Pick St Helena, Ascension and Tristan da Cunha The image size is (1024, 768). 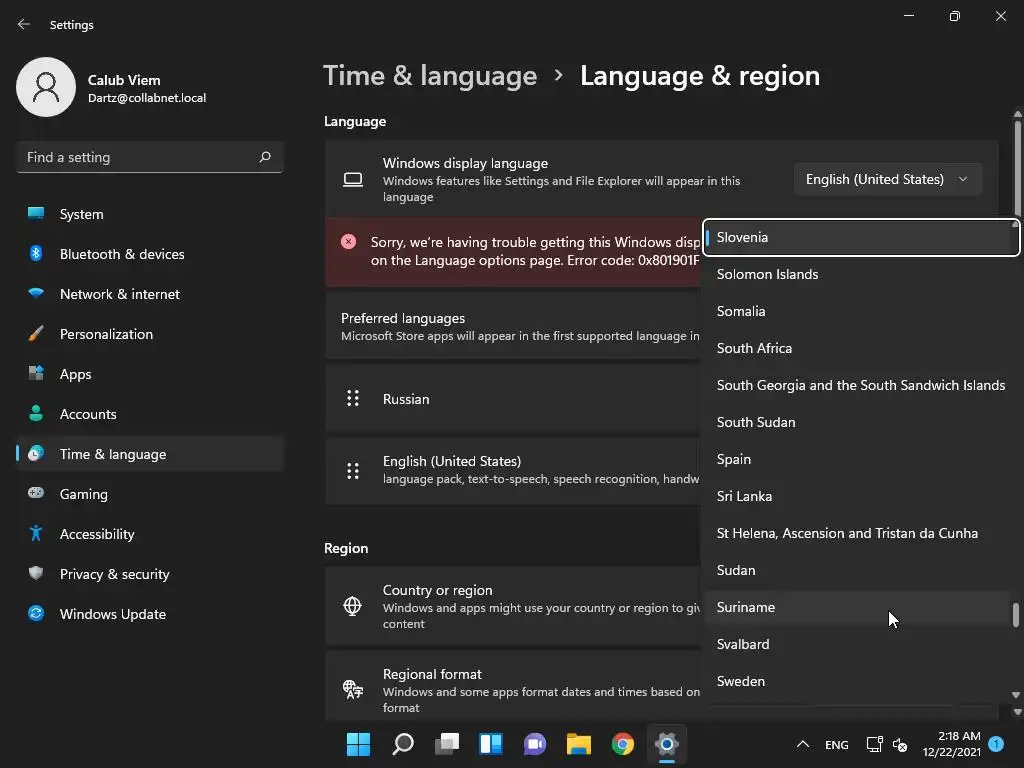pyautogui.click(x=858, y=534)
